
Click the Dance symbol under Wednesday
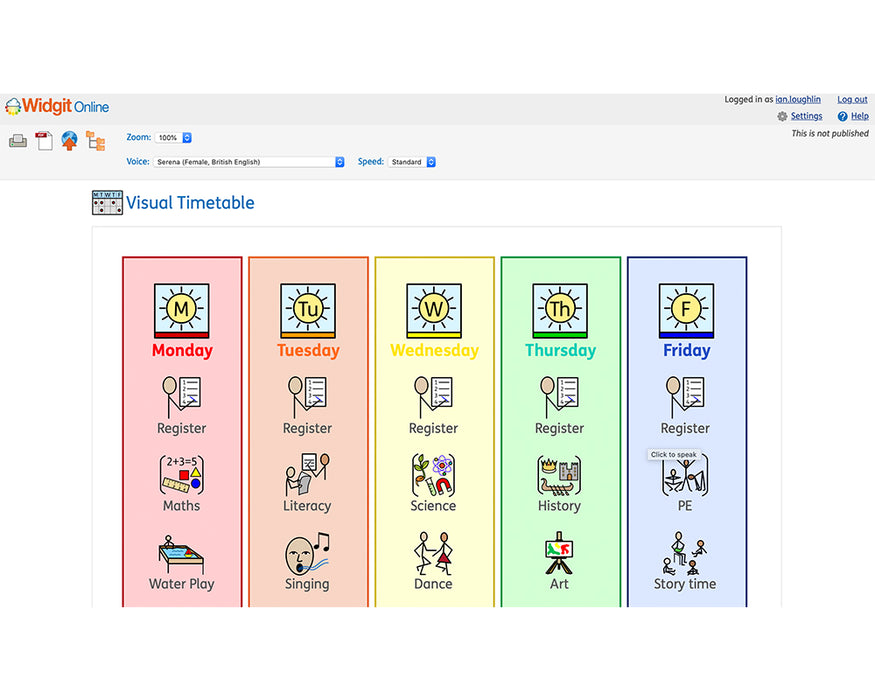coord(433,553)
